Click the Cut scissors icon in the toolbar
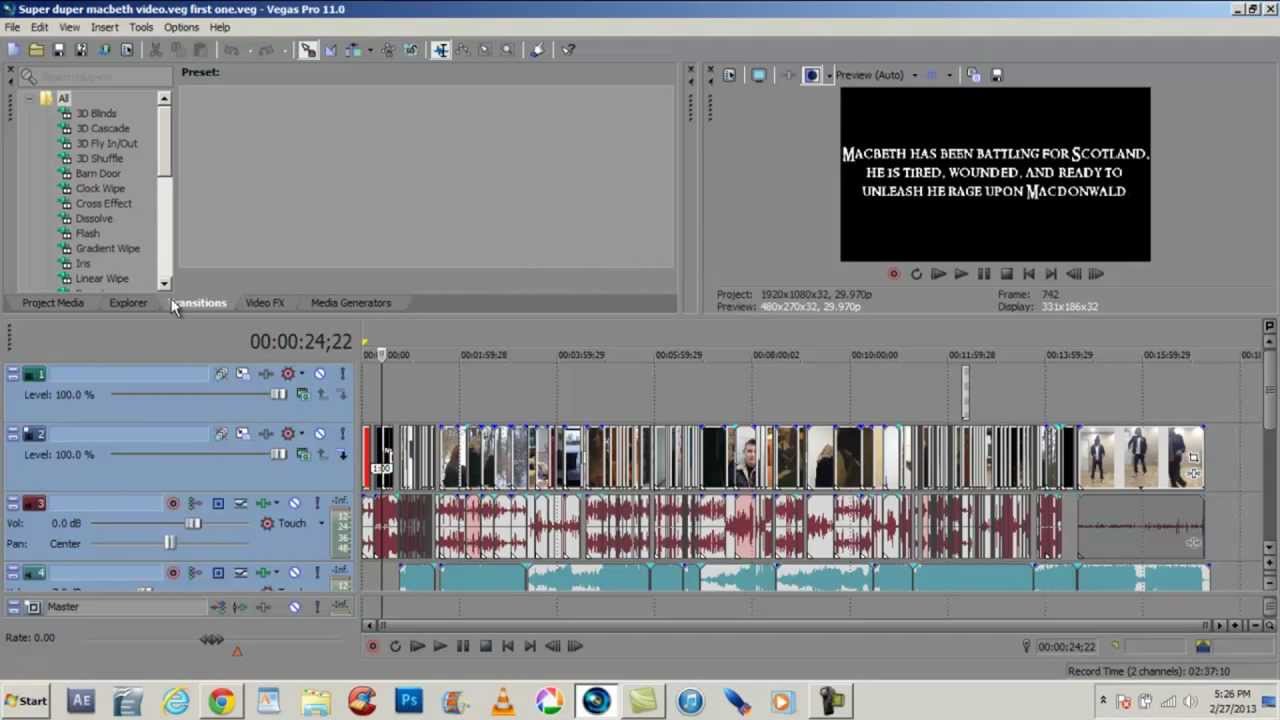Image resolution: width=1280 pixels, height=720 pixels. [x=154, y=50]
